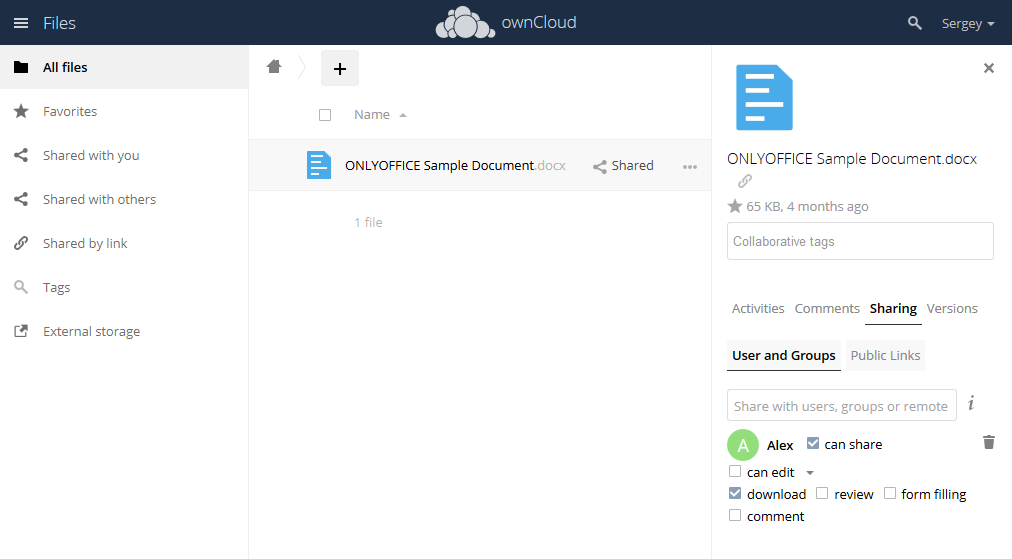Screen dimensions: 1012x559
Task: Toggle Name sort direction arrow
Action: point(403,116)
